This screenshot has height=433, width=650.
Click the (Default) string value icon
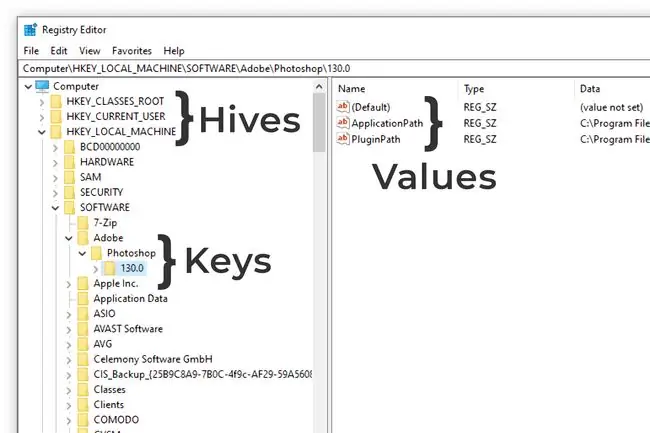tap(343, 107)
